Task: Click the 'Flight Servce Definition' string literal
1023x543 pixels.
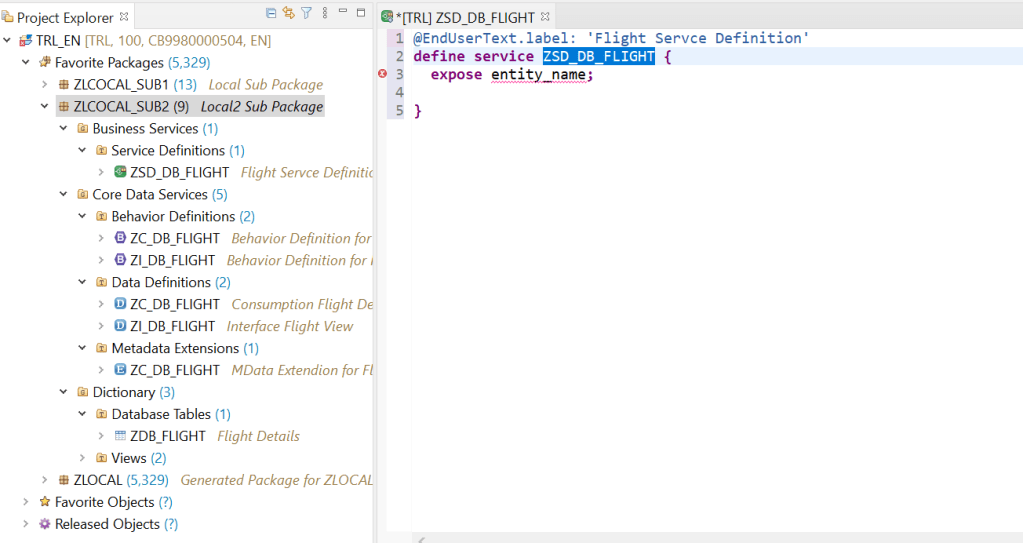Action: (697, 38)
